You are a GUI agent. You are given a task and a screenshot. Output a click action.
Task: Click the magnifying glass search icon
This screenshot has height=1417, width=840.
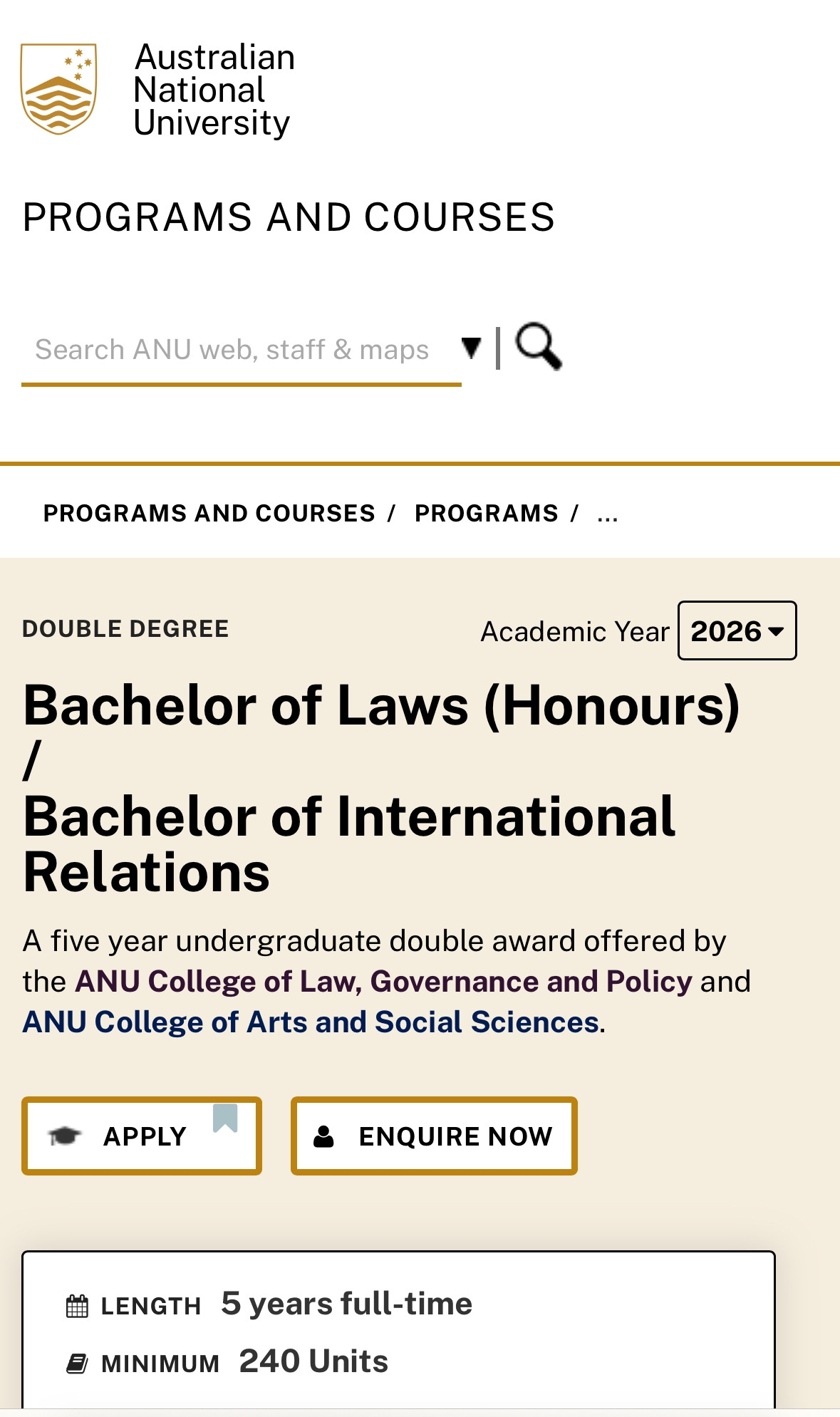click(539, 347)
